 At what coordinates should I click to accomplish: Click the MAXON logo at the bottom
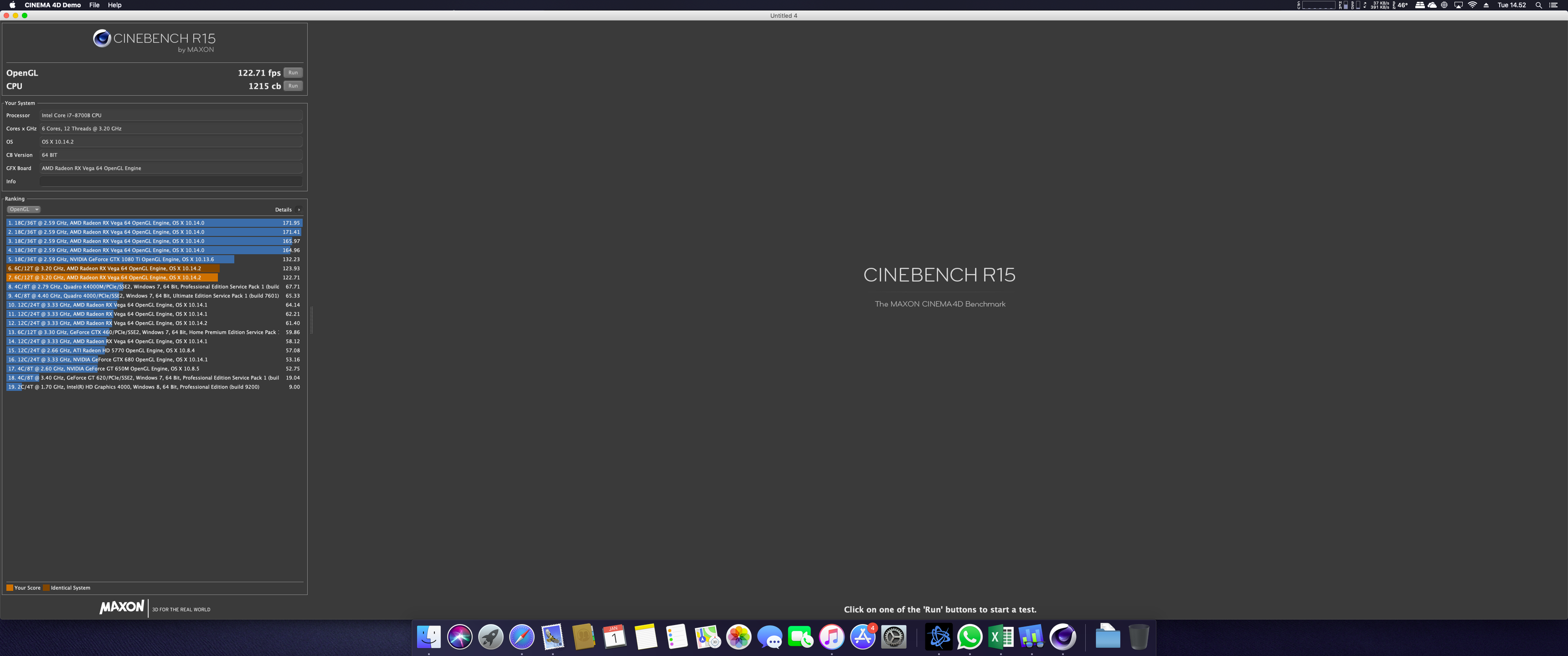click(x=122, y=607)
